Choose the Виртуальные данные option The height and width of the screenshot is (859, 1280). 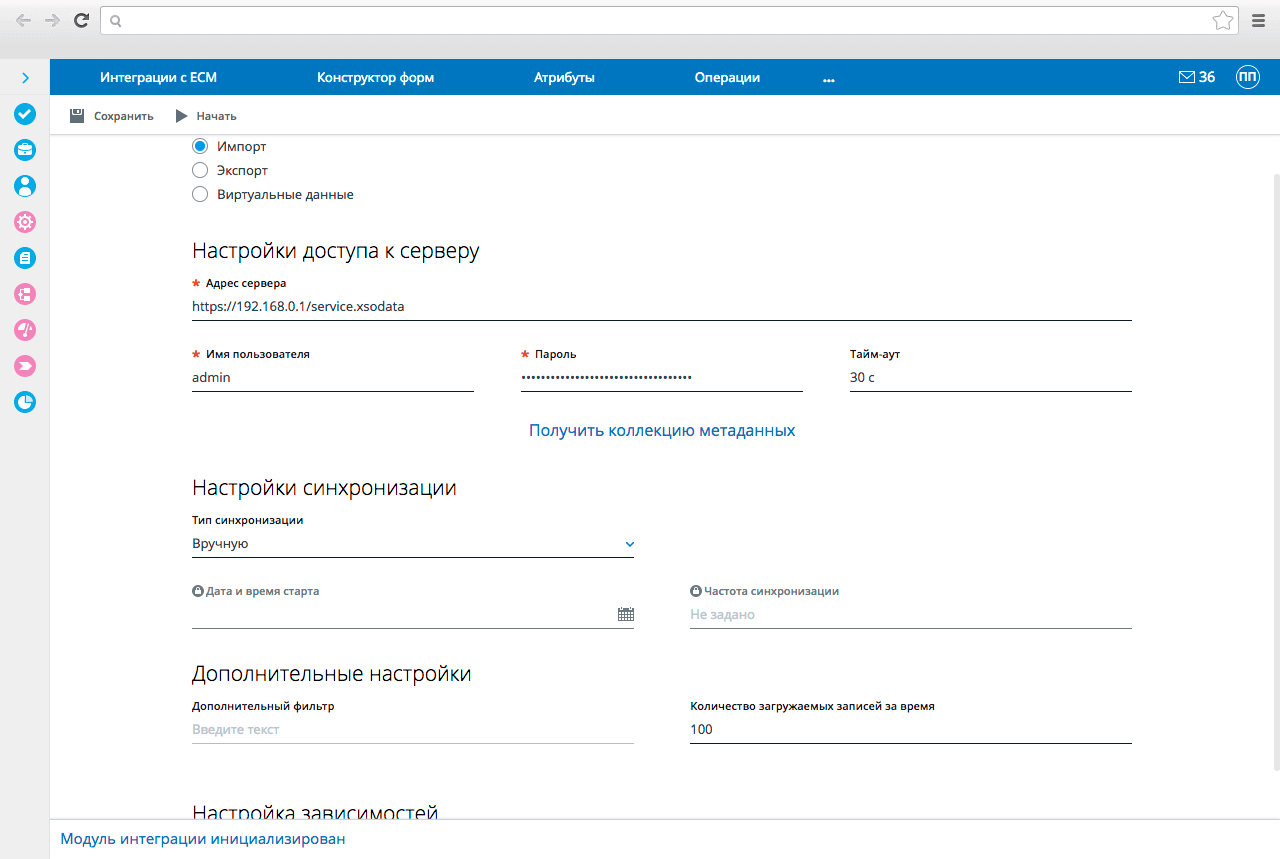click(199, 193)
